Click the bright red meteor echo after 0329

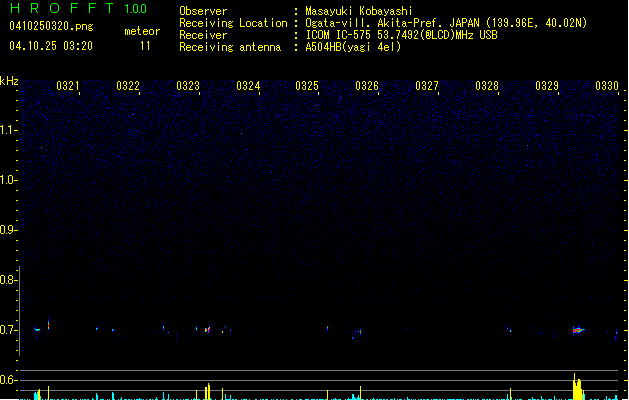tap(578, 330)
